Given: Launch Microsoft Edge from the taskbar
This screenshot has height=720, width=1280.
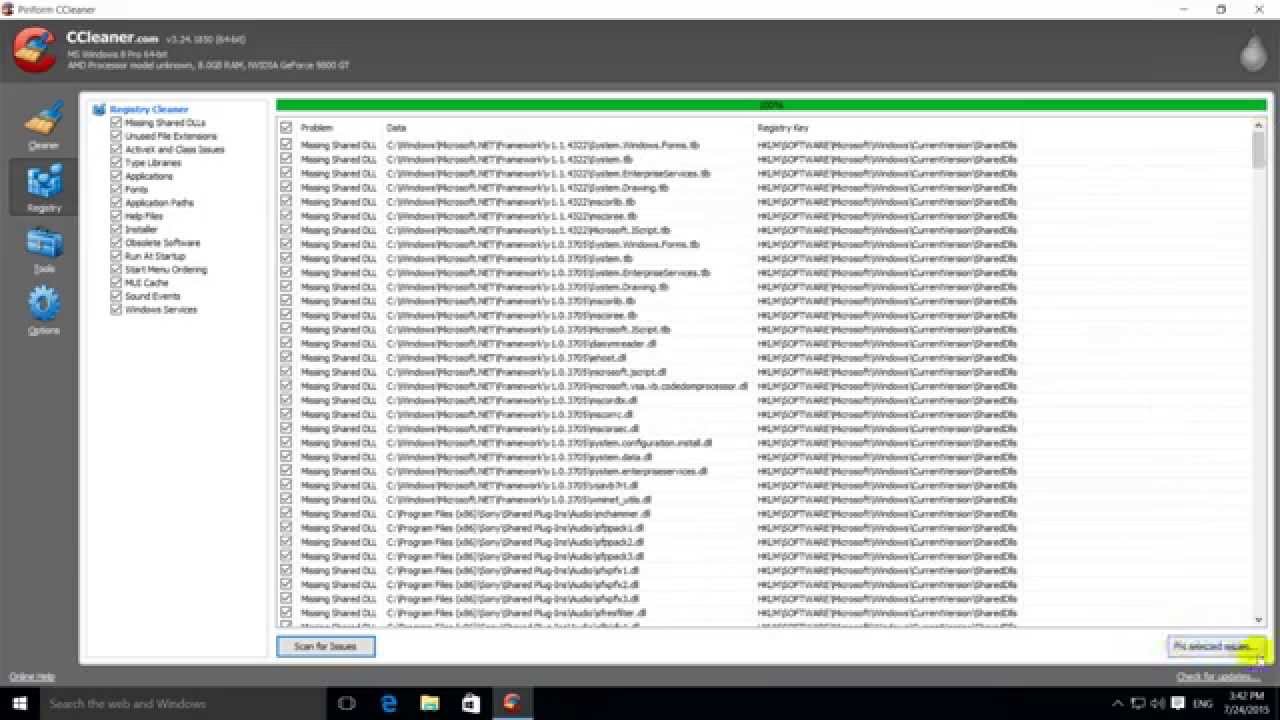Looking at the screenshot, I should click(389, 703).
